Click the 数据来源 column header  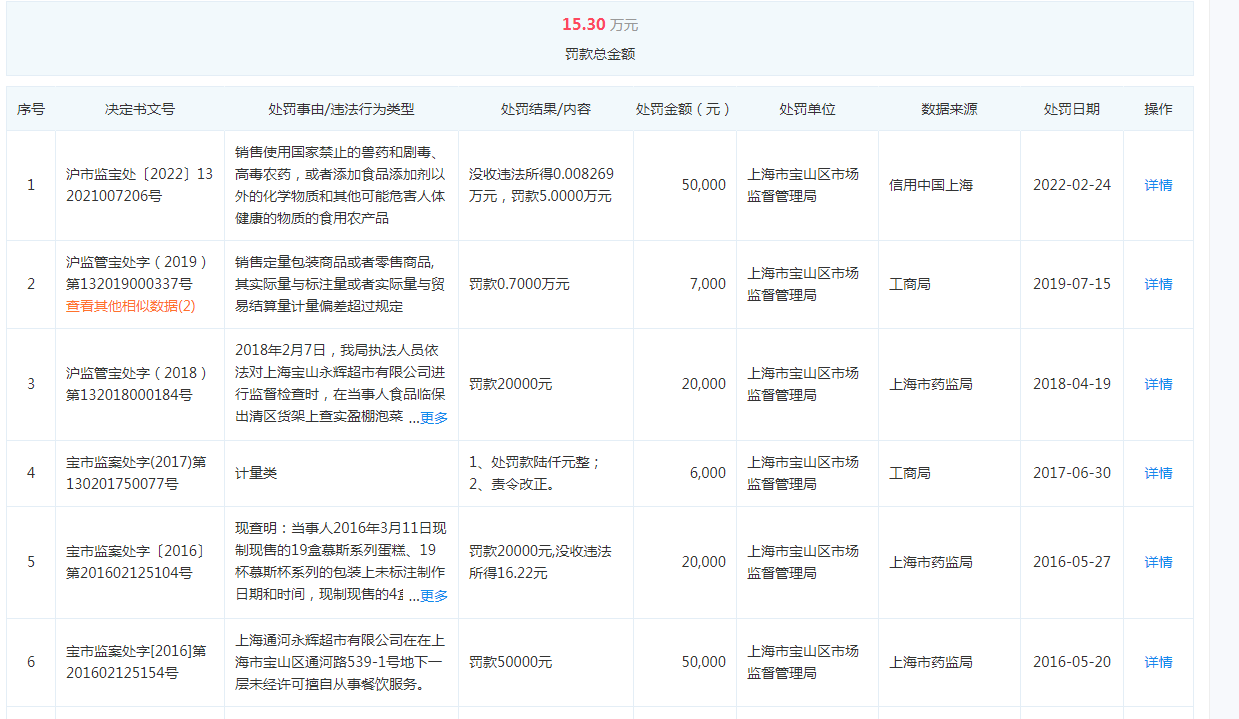[x=949, y=109]
